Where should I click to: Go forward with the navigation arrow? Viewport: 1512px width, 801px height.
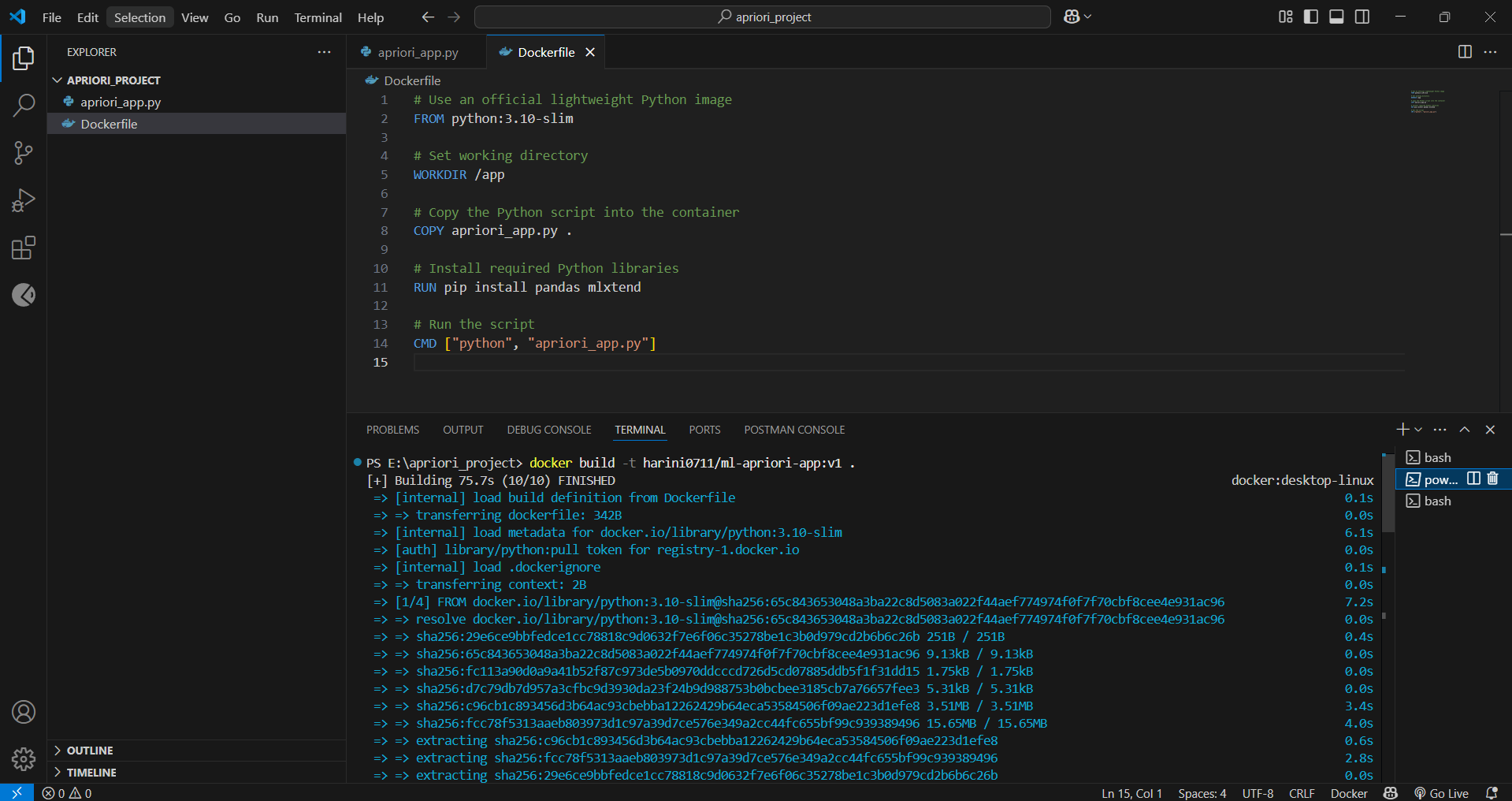(454, 17)
